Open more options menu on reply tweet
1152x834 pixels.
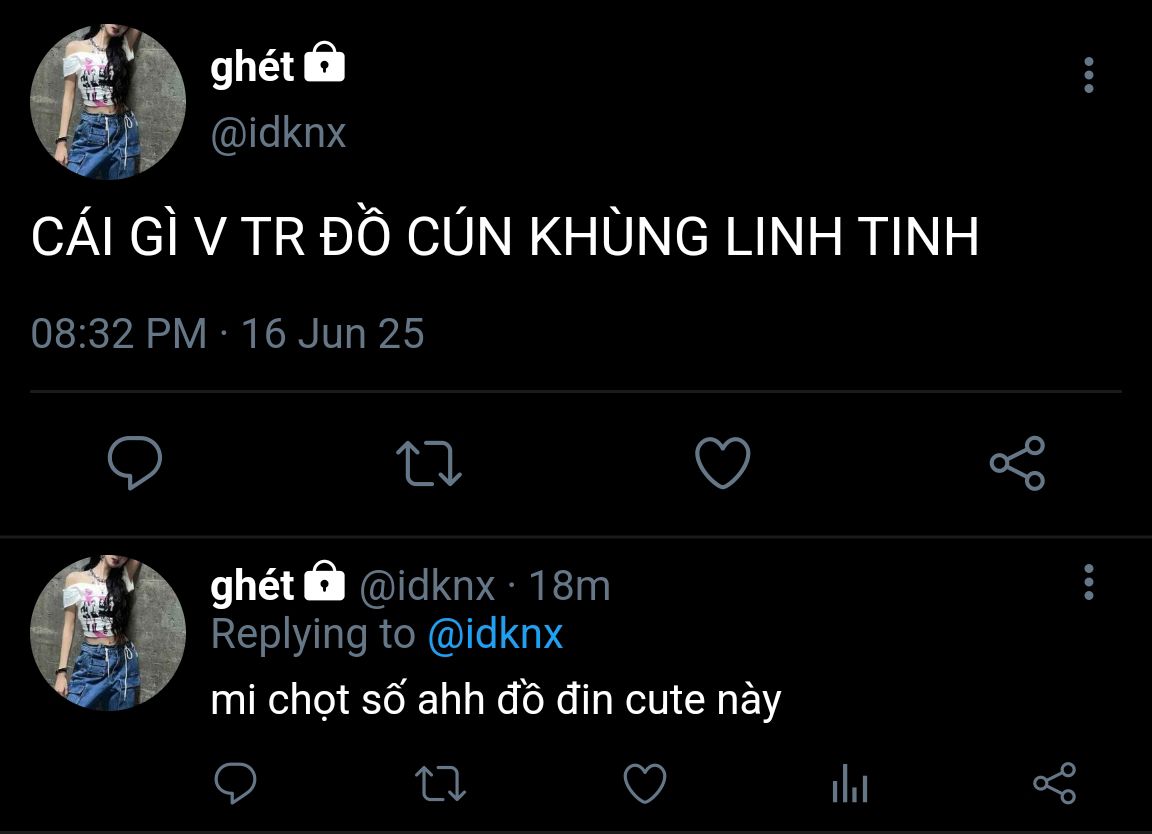[x=1089, y=582]
